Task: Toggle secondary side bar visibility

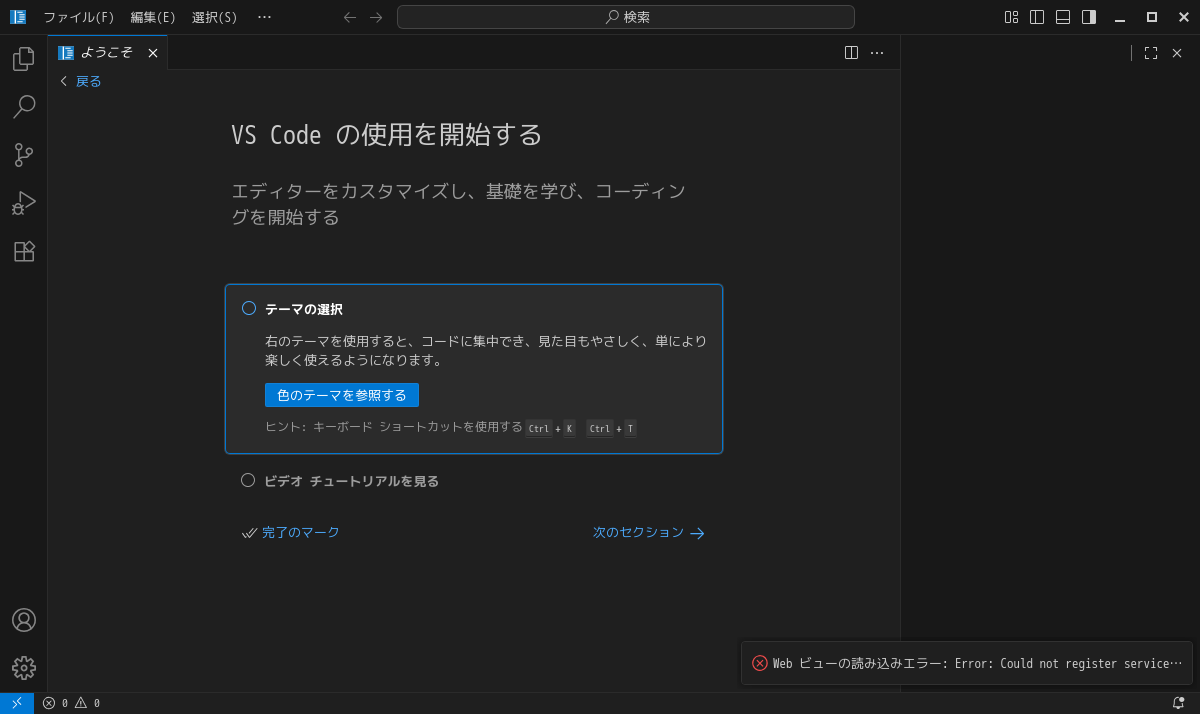Action: [1089, 17]
